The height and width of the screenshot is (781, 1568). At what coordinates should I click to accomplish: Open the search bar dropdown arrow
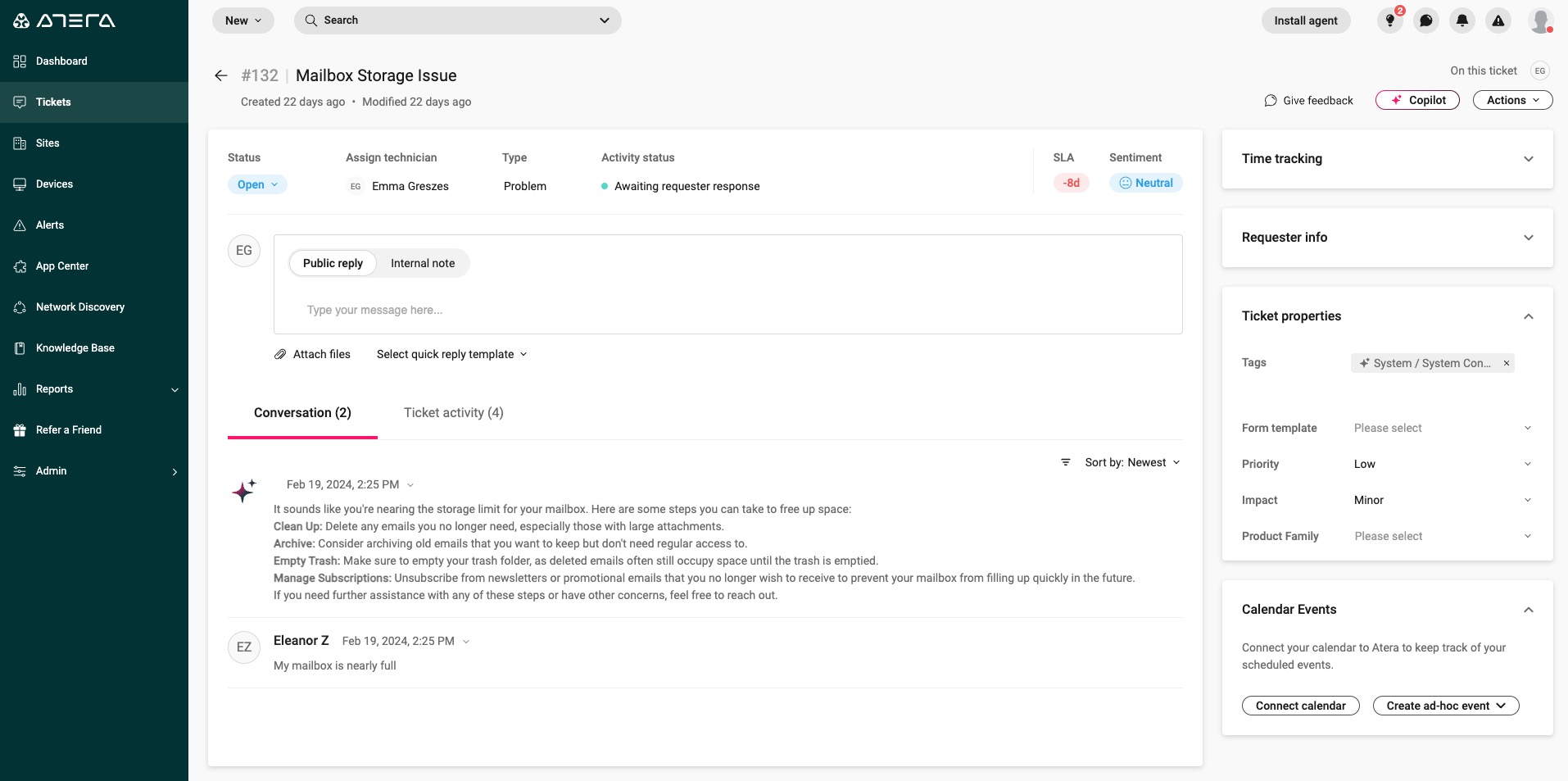(605, 20)
